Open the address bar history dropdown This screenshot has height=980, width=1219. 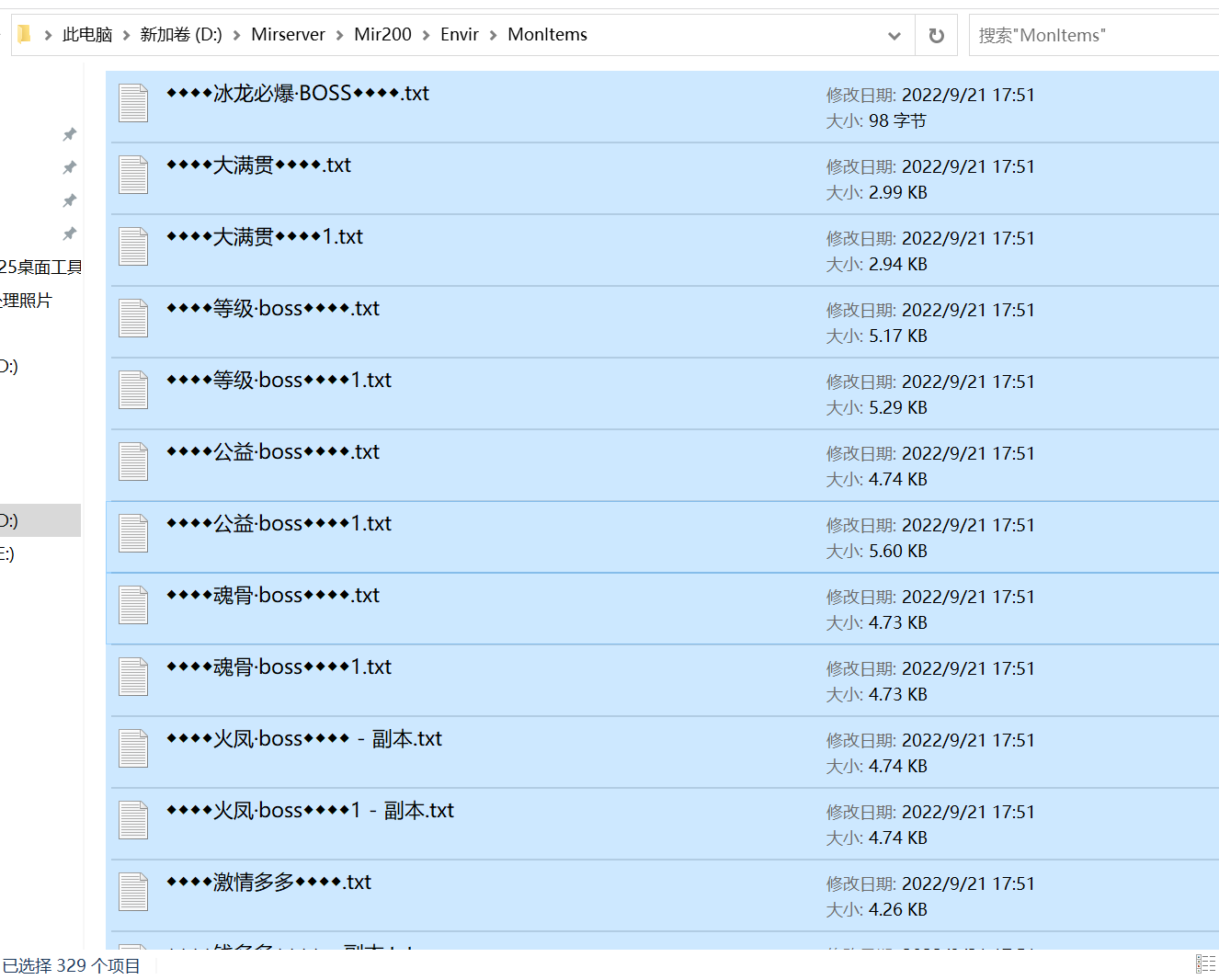894,35
